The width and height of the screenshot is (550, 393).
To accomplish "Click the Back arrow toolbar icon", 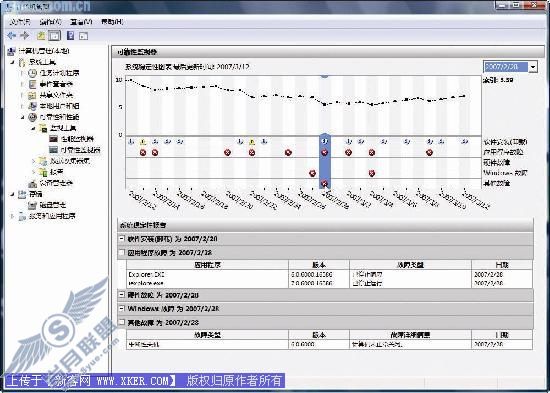I will [x=12, y=35].
